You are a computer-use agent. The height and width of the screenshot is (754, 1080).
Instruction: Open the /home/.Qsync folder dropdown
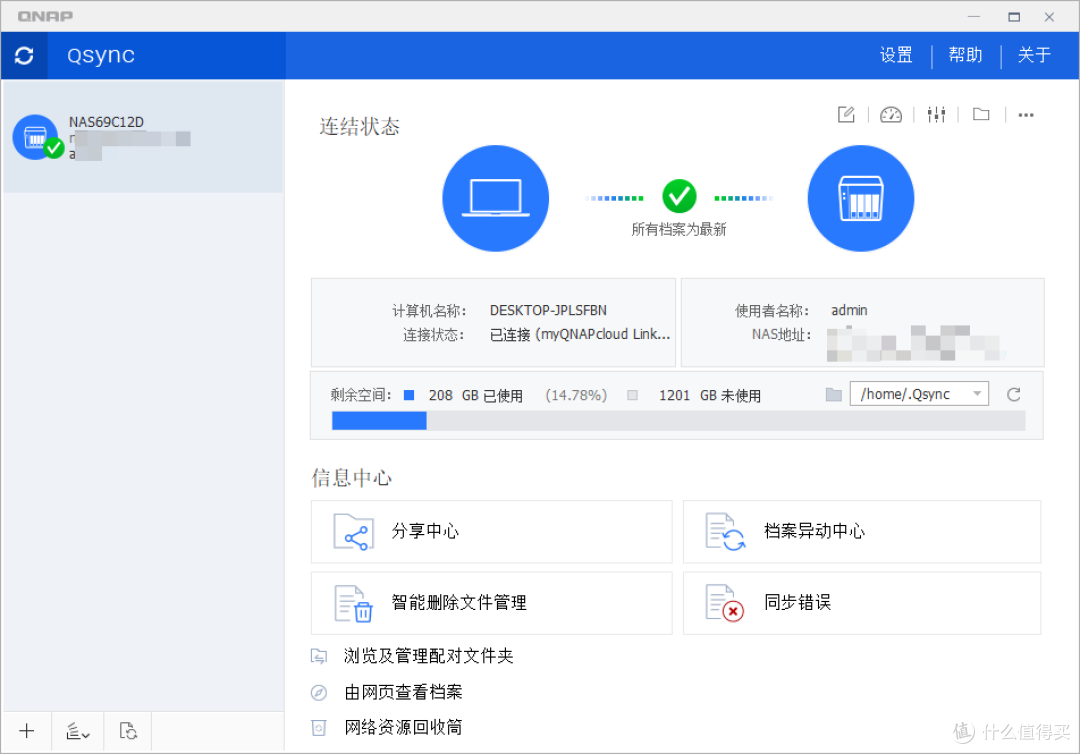pyautogui.click(x=919, y=394)
